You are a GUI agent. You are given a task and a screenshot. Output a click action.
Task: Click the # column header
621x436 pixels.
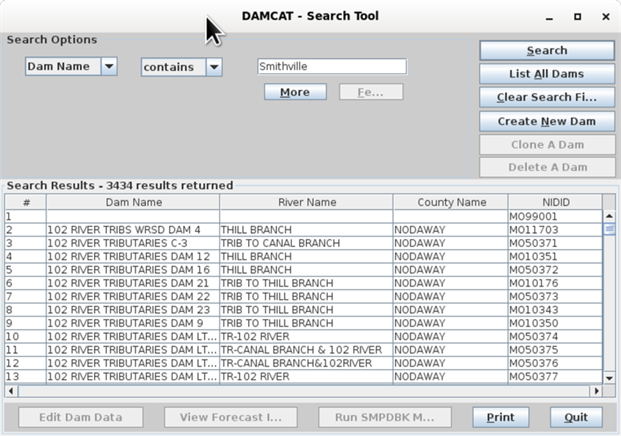pos(26,202)
